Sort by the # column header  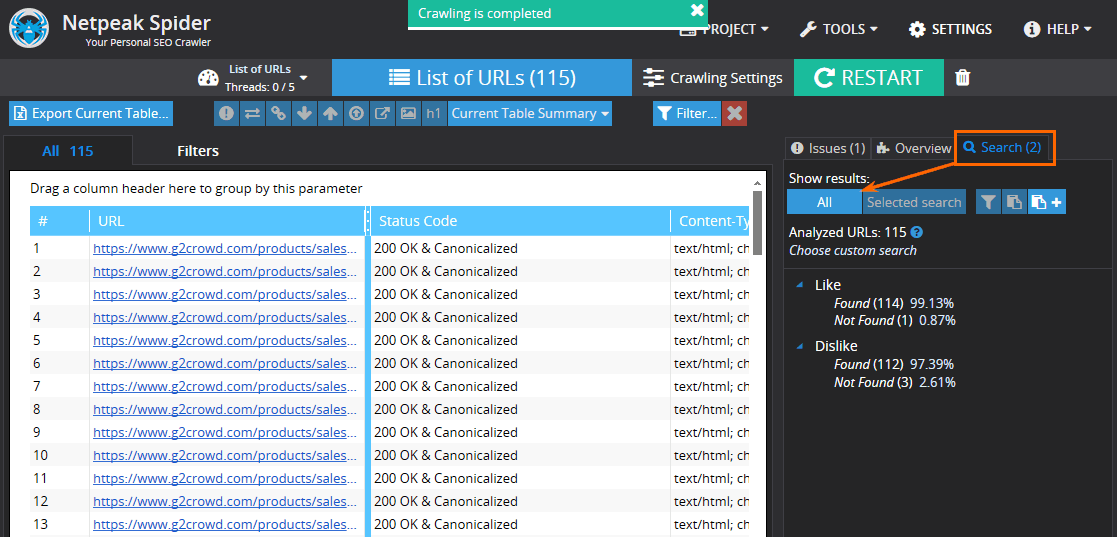coord(59,221)
